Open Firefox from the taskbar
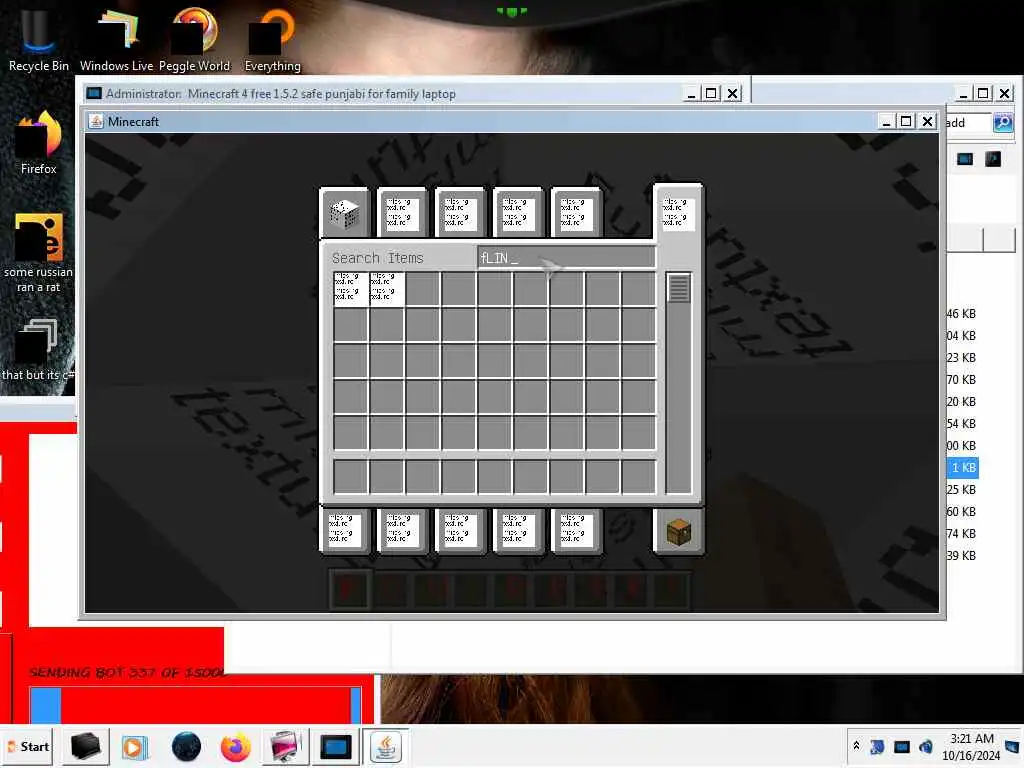 pyautogui.click(x=236, y=747)
